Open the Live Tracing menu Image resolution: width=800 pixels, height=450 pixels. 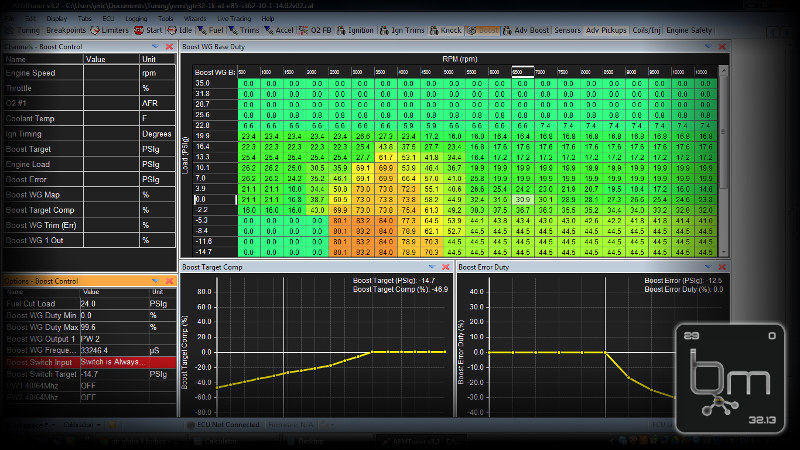[x=234, y=18]
